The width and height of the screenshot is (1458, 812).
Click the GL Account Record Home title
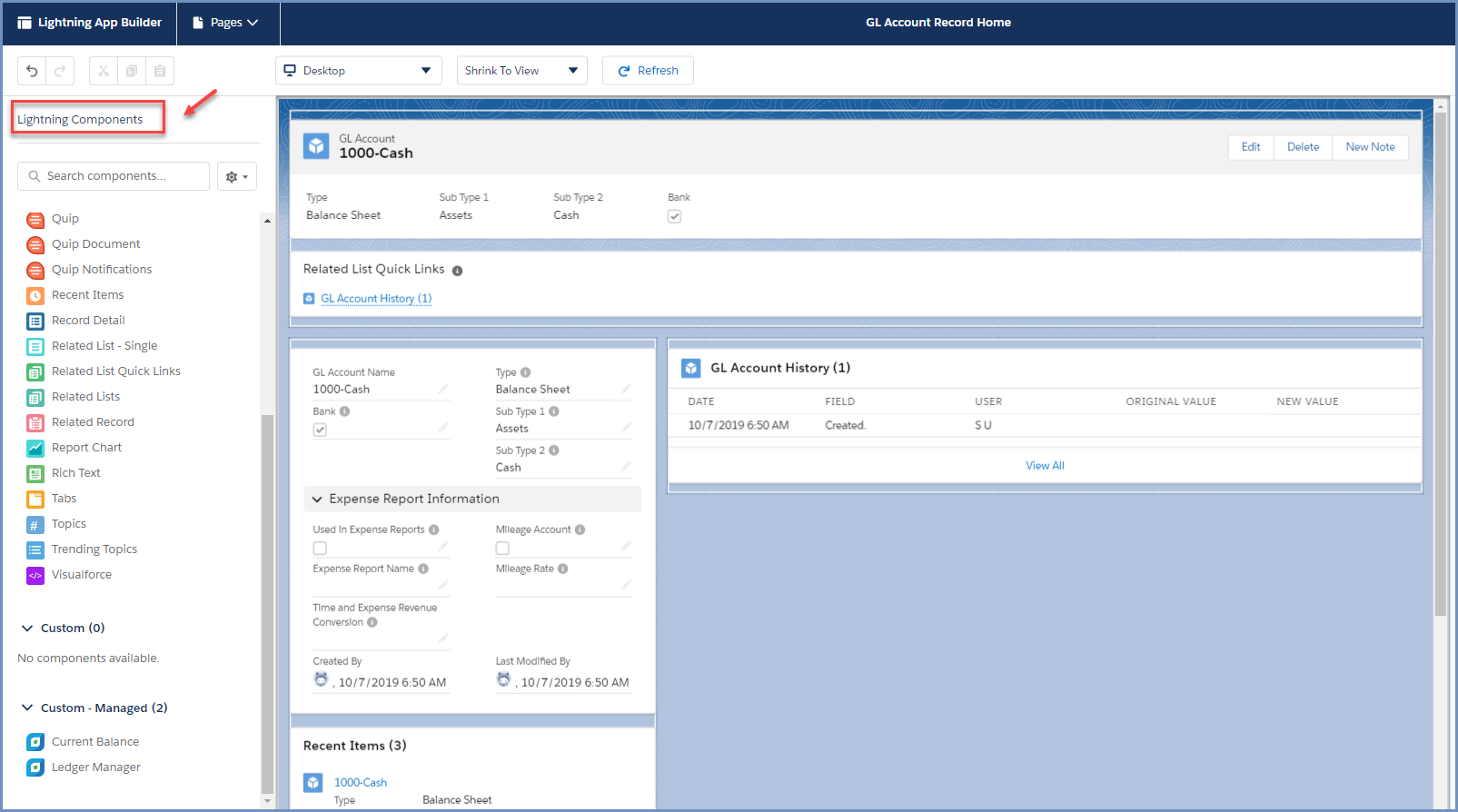pos(938,23)
